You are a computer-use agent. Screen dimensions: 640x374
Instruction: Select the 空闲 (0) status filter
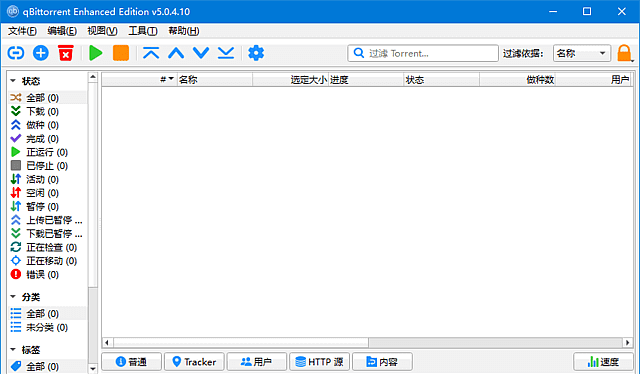(47, 193)
